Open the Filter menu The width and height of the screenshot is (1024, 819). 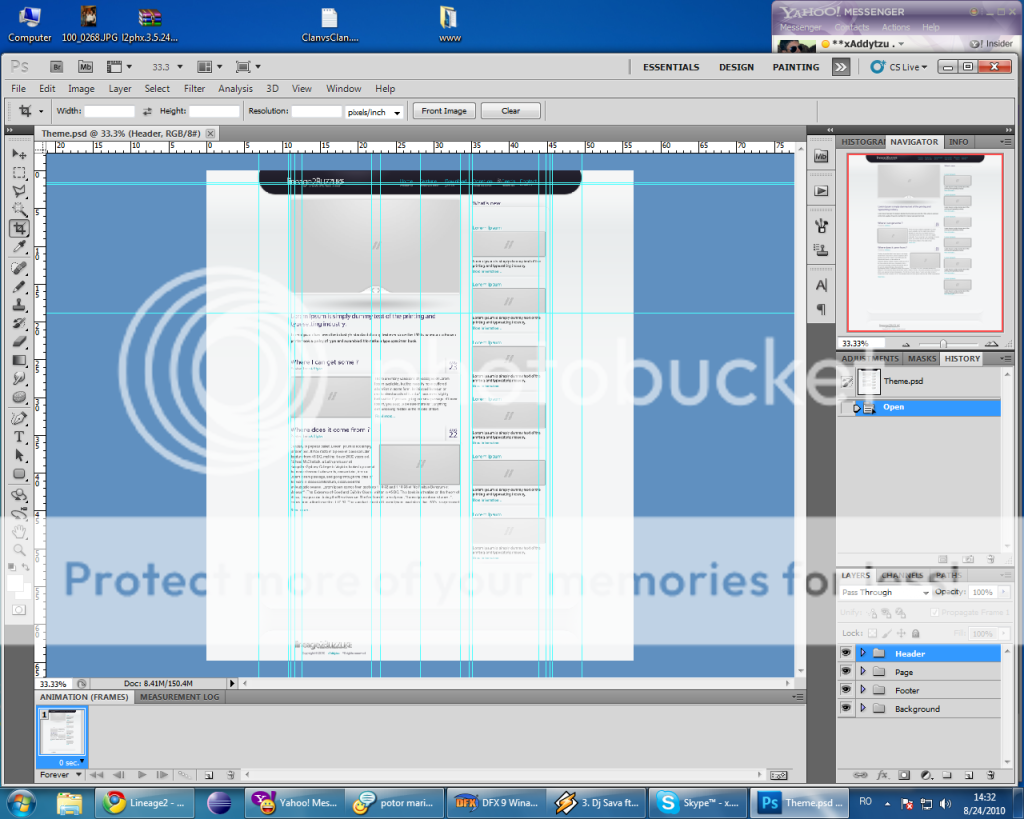[x=194, y=89]
